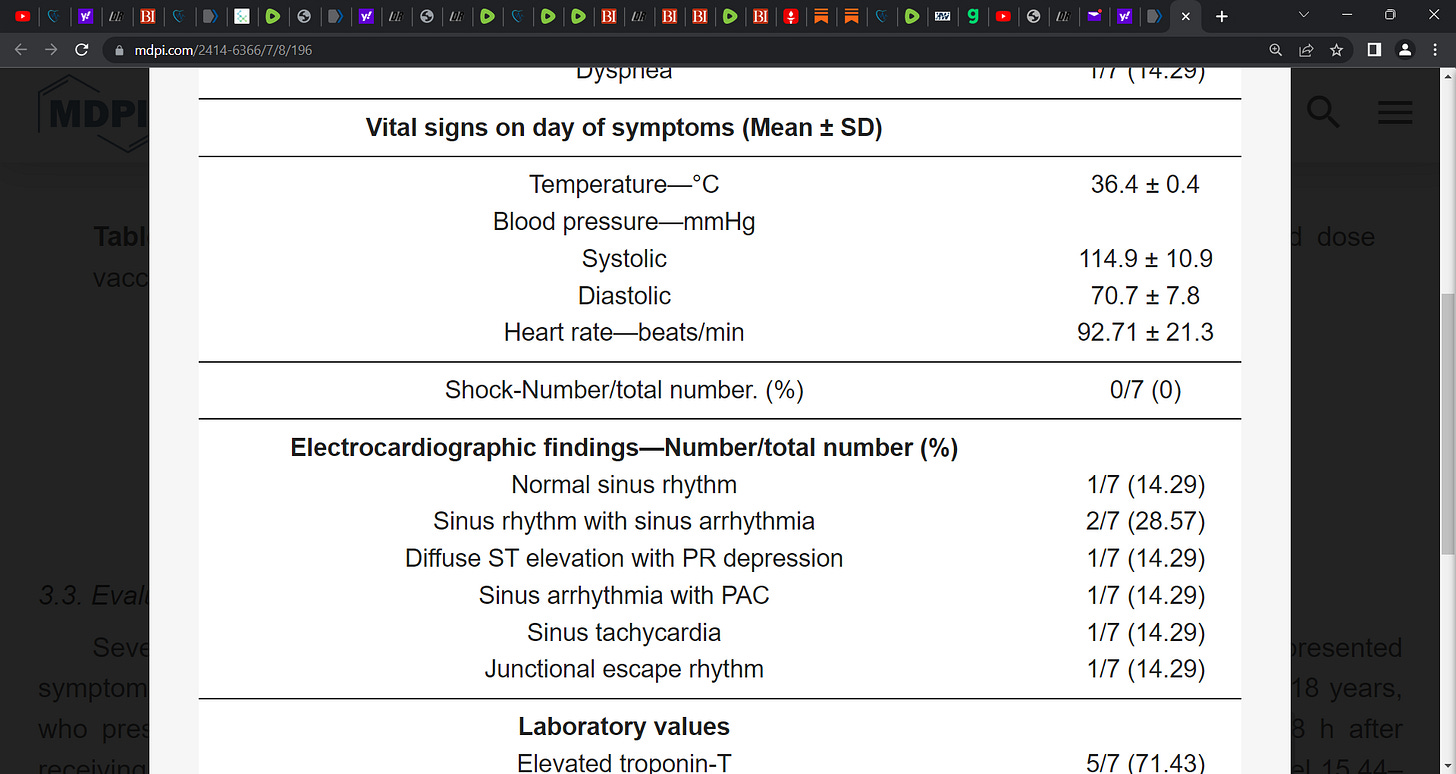Bookmark this page with the star icon

(1336, 49)
